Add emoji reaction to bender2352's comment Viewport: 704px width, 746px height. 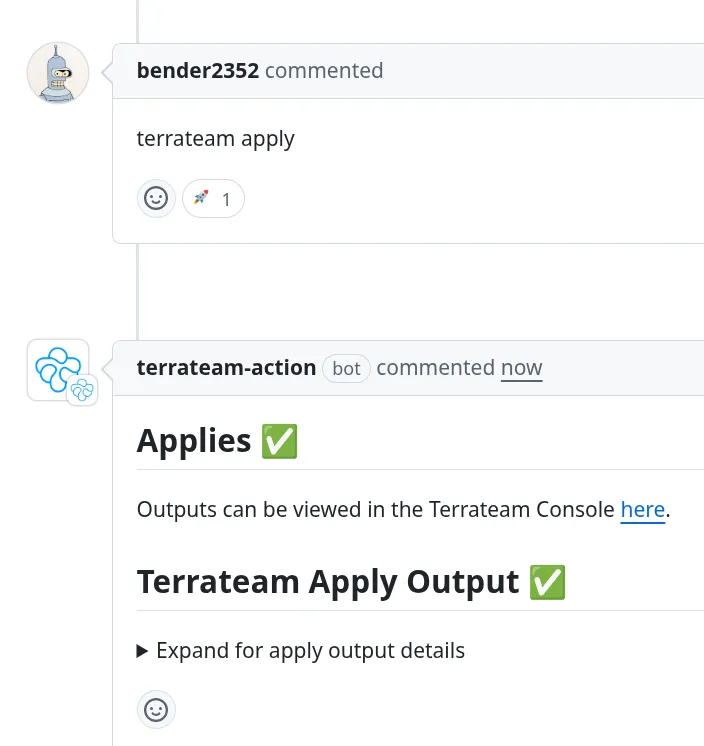click(x=156, y=199)
